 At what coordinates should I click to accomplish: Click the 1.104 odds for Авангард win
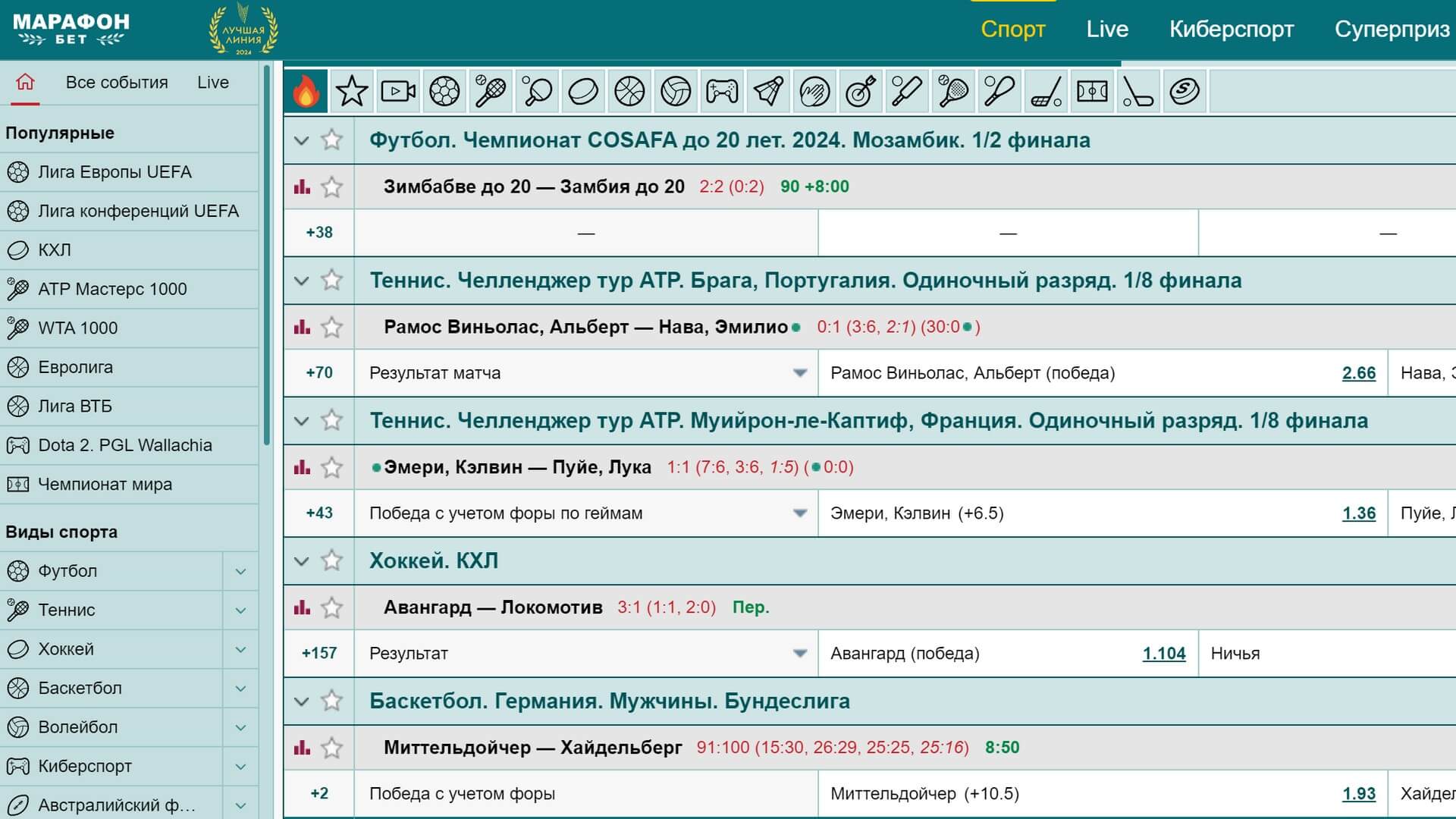click(1163, 654)
